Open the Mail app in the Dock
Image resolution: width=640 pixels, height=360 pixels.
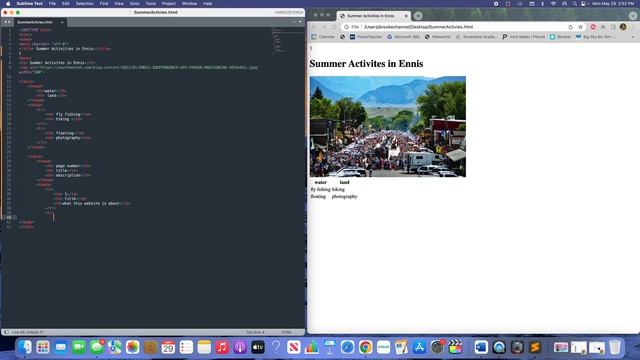point(61,347)
